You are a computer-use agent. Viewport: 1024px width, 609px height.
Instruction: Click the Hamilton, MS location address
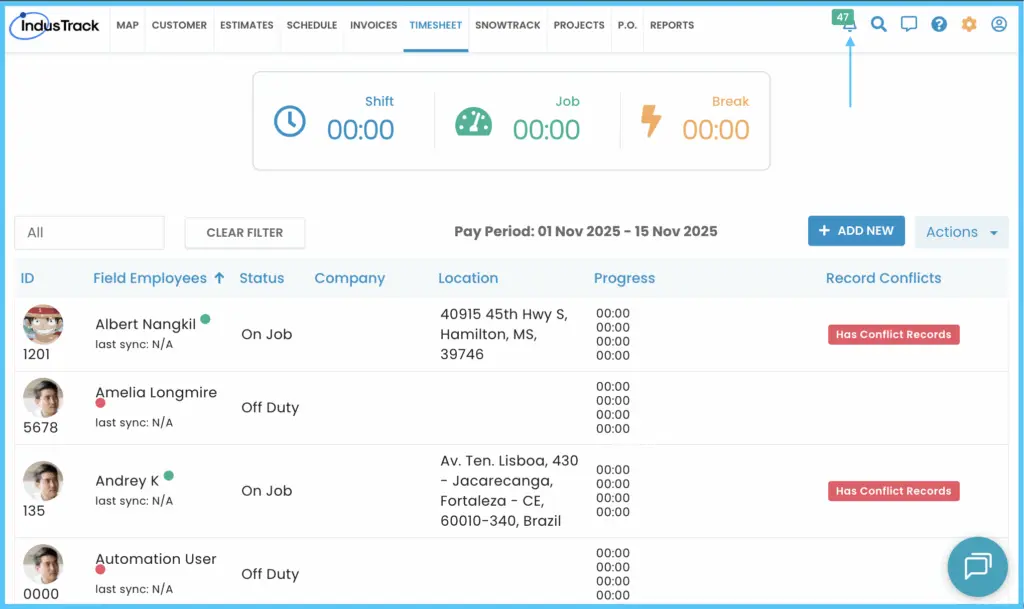(504, 334)
